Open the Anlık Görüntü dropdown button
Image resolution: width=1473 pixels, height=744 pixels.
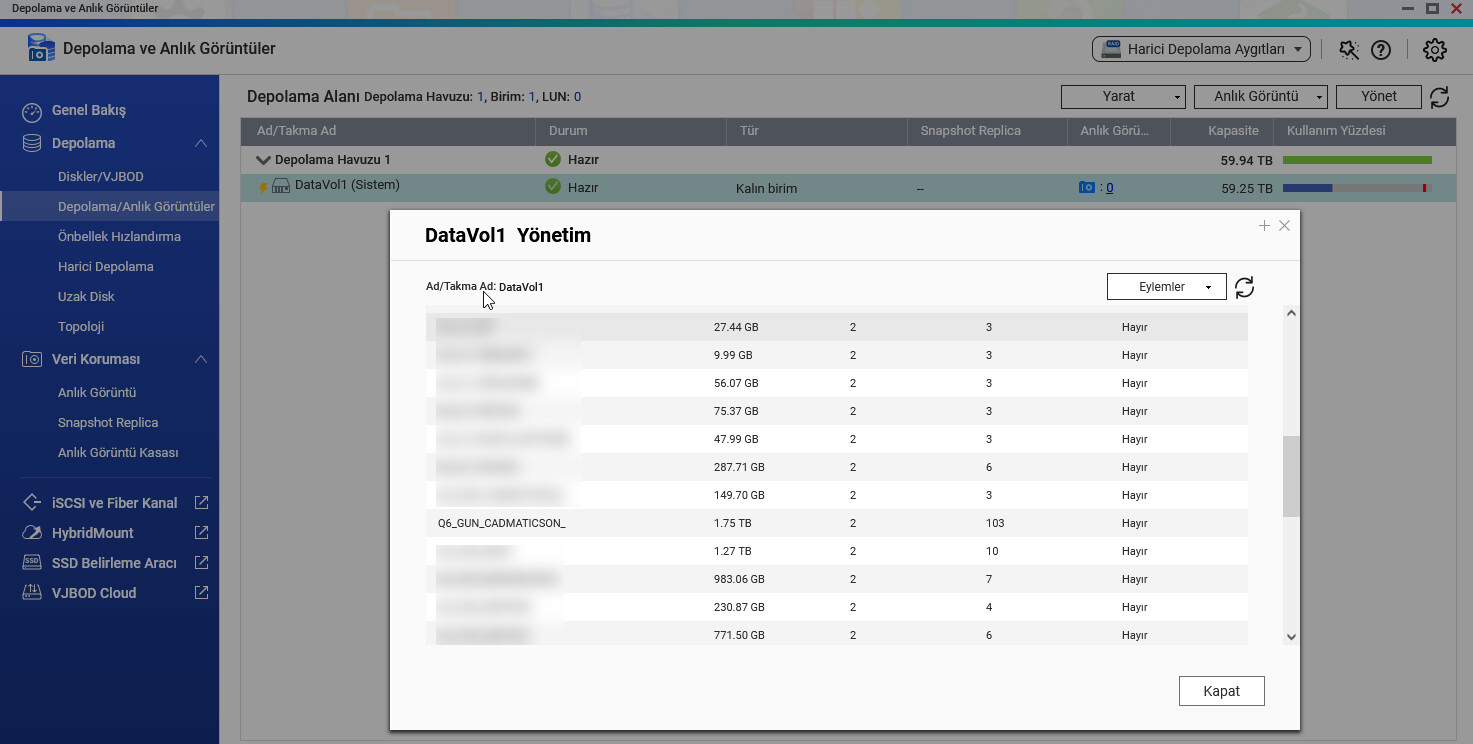[1260, 97]
